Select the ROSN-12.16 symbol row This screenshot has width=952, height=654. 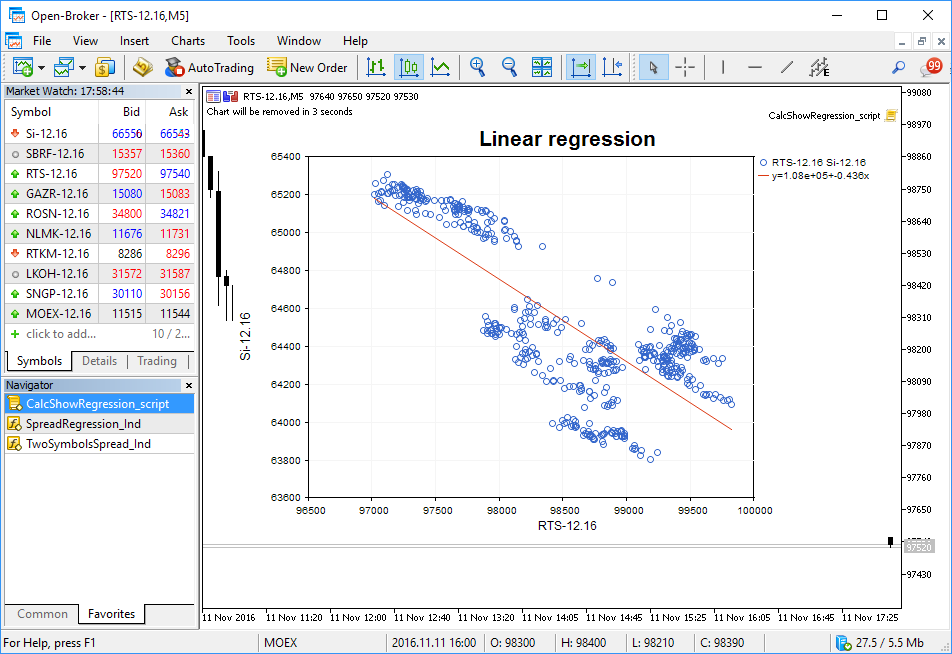click(100, 214)
